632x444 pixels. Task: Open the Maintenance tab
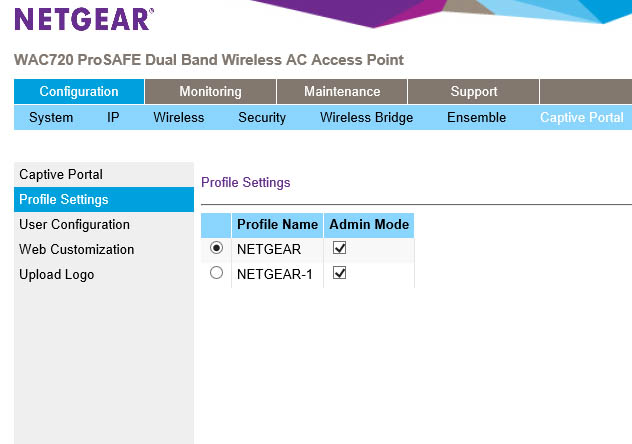pos(342,91)
